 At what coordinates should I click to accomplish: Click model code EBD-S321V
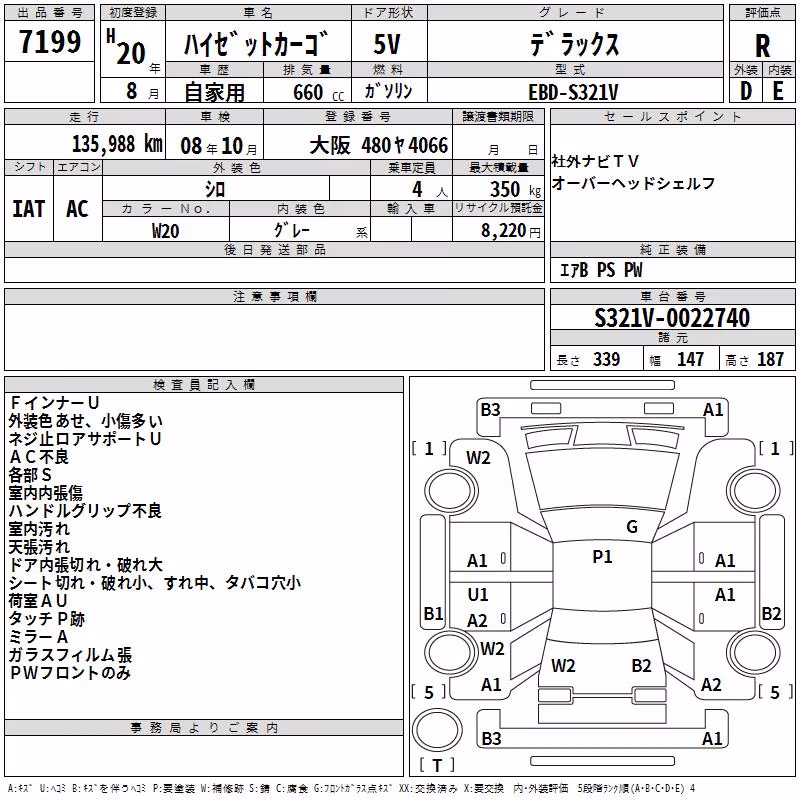point(573,92)
